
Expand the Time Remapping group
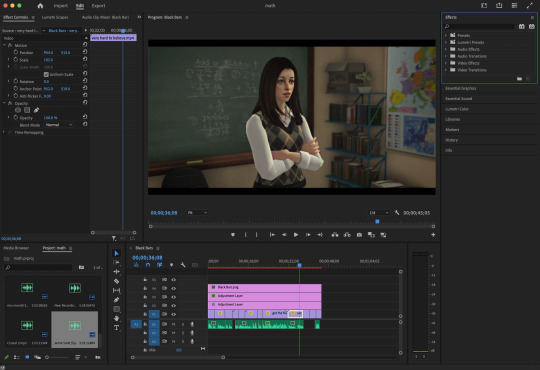point(4,132)
